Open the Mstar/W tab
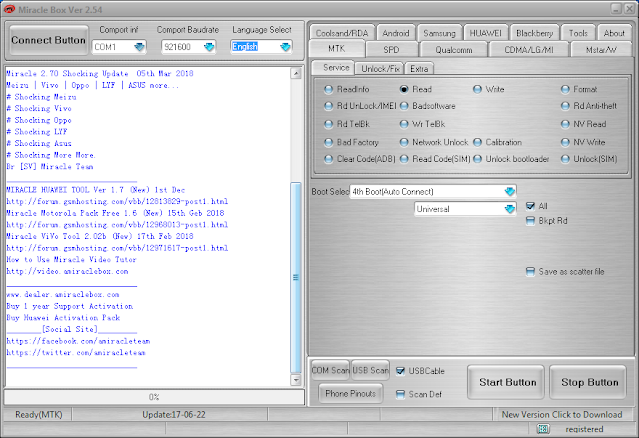Viewport: 639px width, 438px height. tap(601, 50)
